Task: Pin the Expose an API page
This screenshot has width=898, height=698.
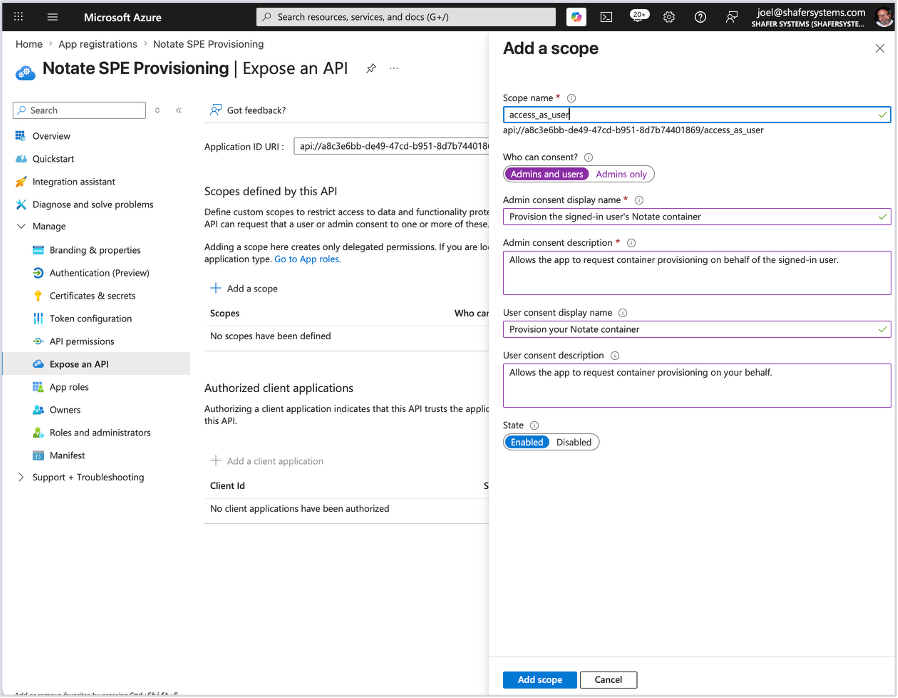Action: 371,69
